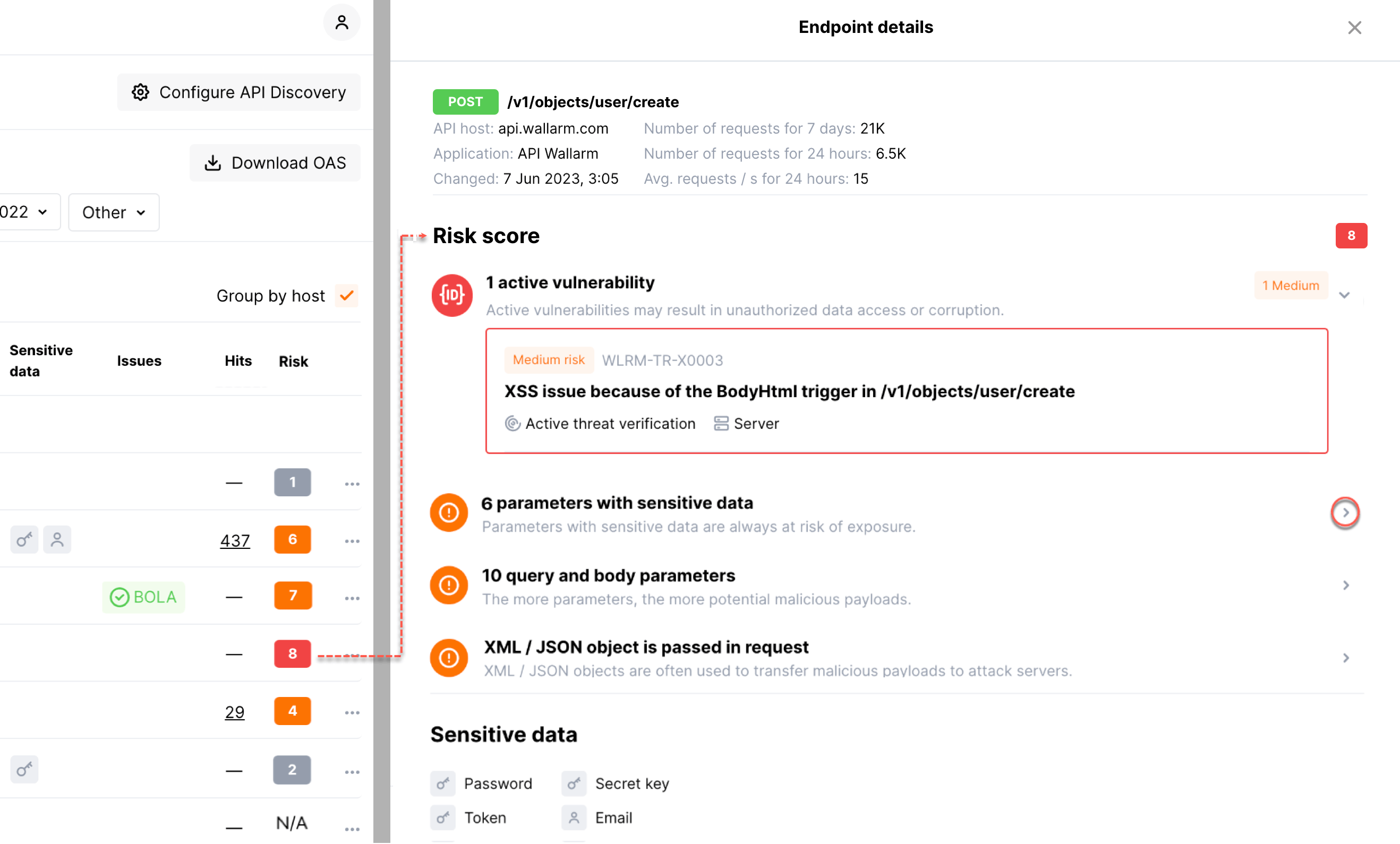Click the Configure API Discovery button
The width and height of the screenshot is (1400, 844).
pyautogui.click(x=238, y=92)
